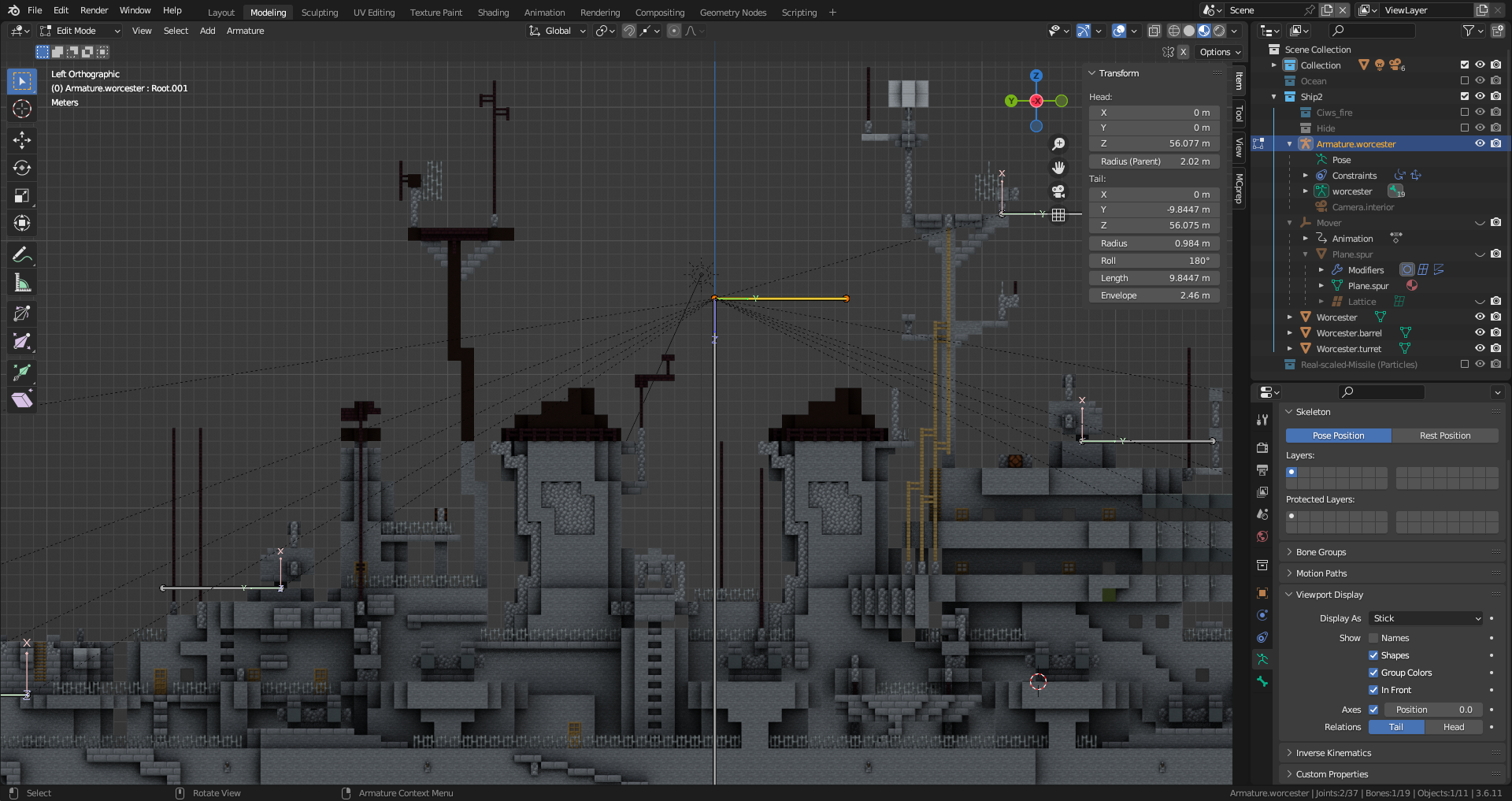Viewport: 1512px width, 801px height.
Task: Switch orthographic/perspective grid gizmo
Action: (x=1058, y=215)
